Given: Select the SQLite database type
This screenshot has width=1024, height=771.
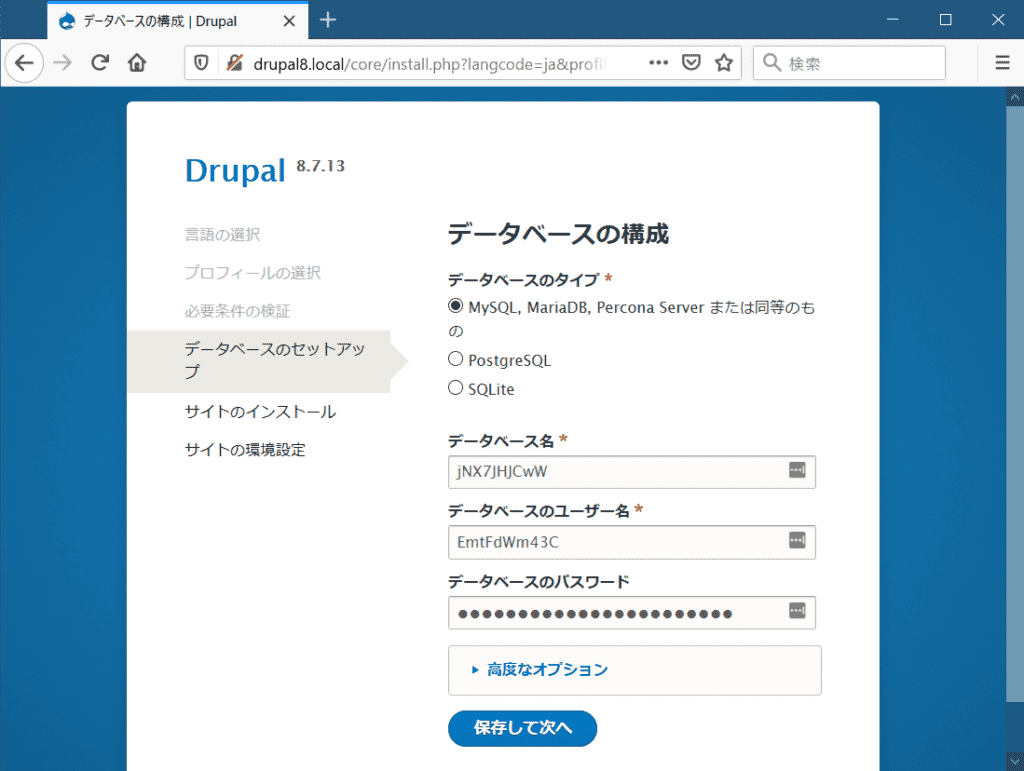Looking at the screenshot, I should click(455, 388).
